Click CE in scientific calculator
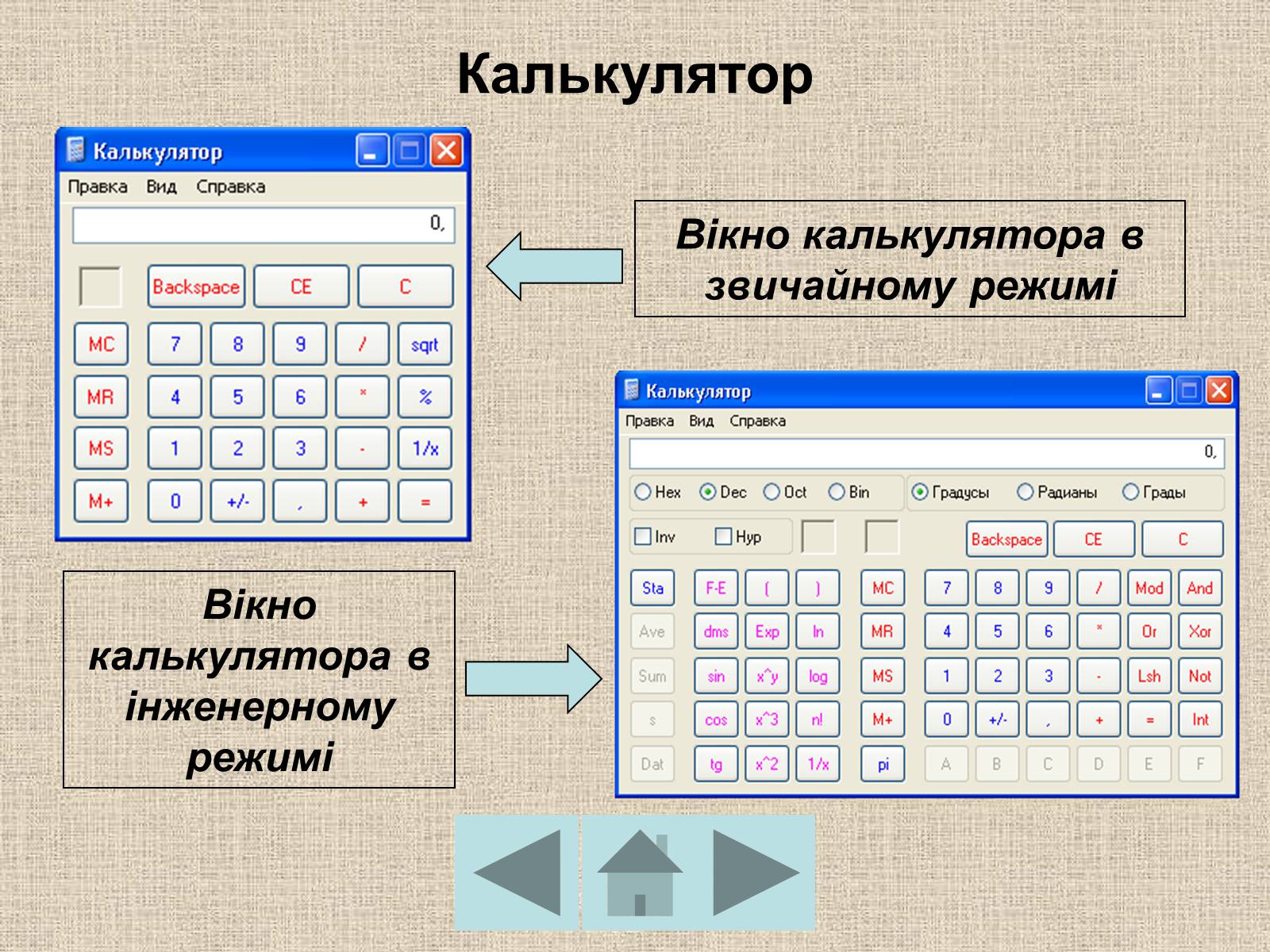1270x952 pixels. click(1094, 539)
